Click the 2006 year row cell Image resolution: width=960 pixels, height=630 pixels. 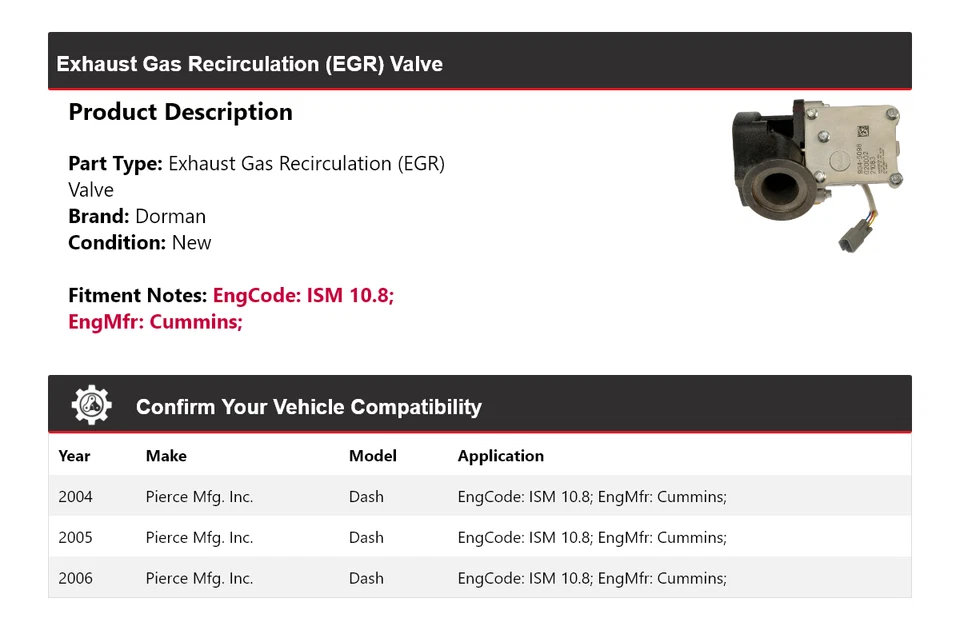[75, 578]
